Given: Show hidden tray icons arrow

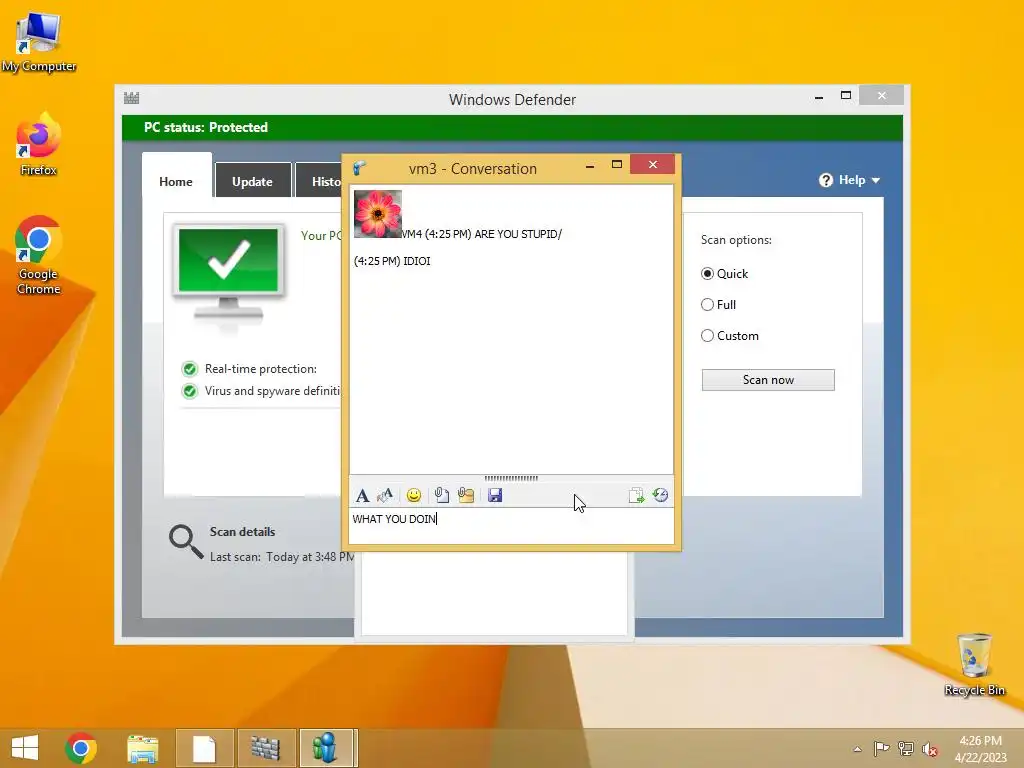Looking at the screenshot, I should click(x=857, y=749).
